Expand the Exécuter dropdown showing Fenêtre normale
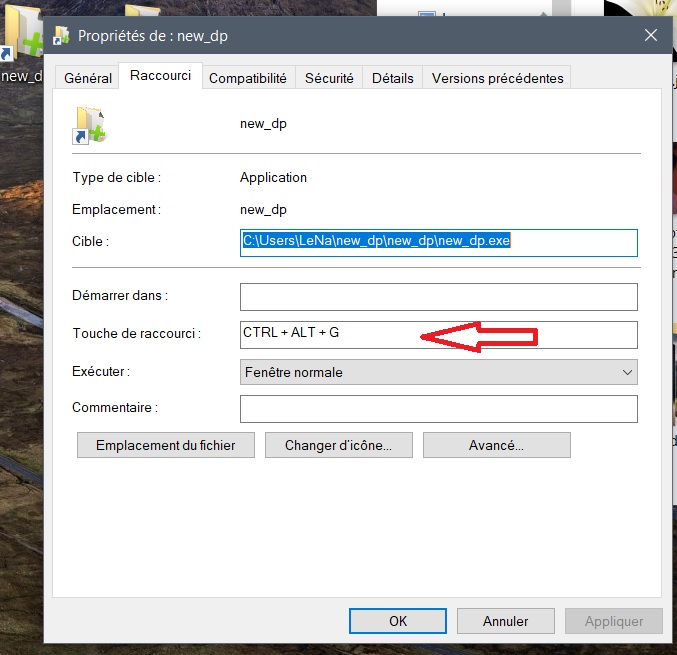The width and height of the screenshot is (677, 655). point(438,372)
